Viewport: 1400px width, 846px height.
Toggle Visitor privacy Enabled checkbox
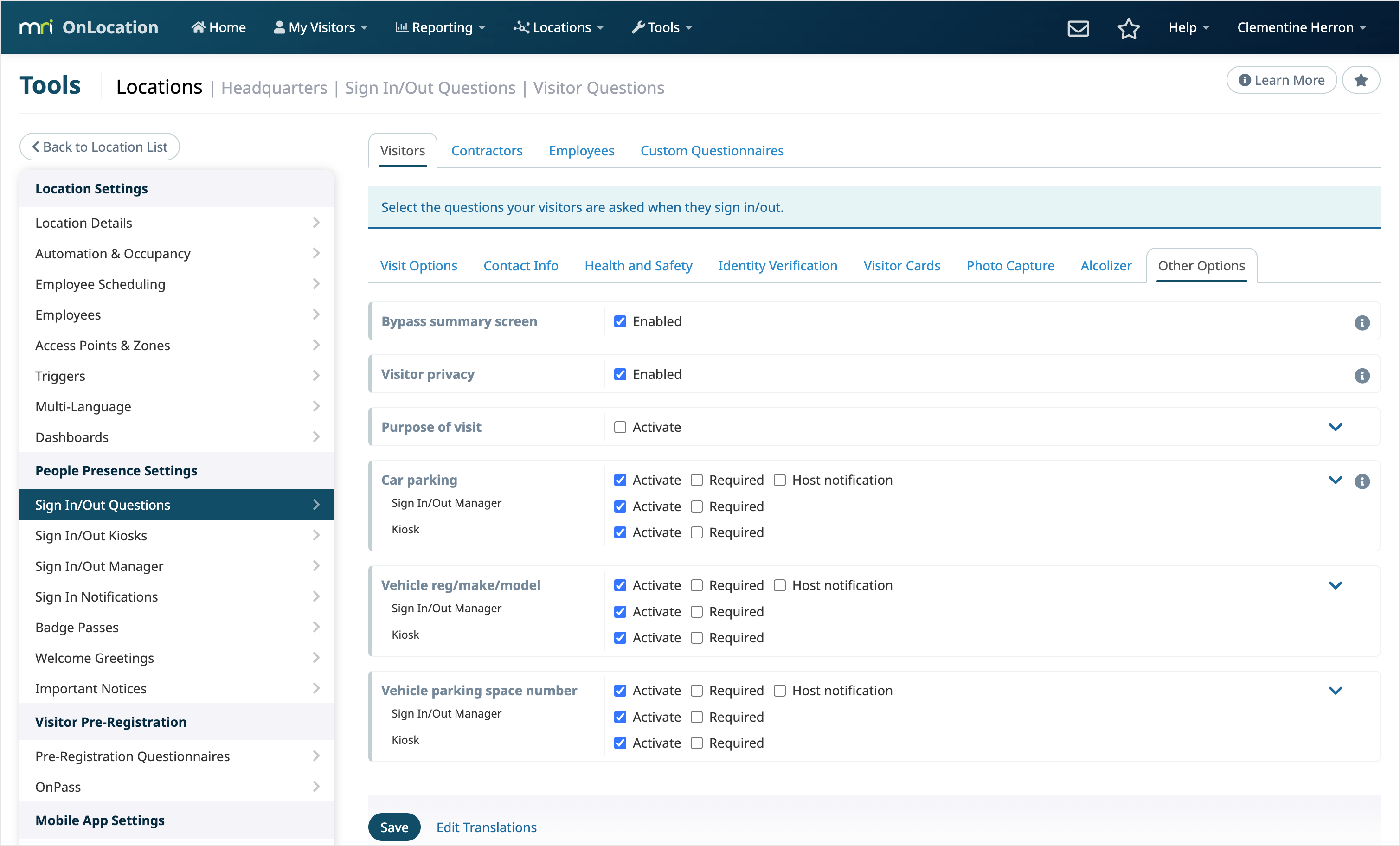click(x=620, y=374)
